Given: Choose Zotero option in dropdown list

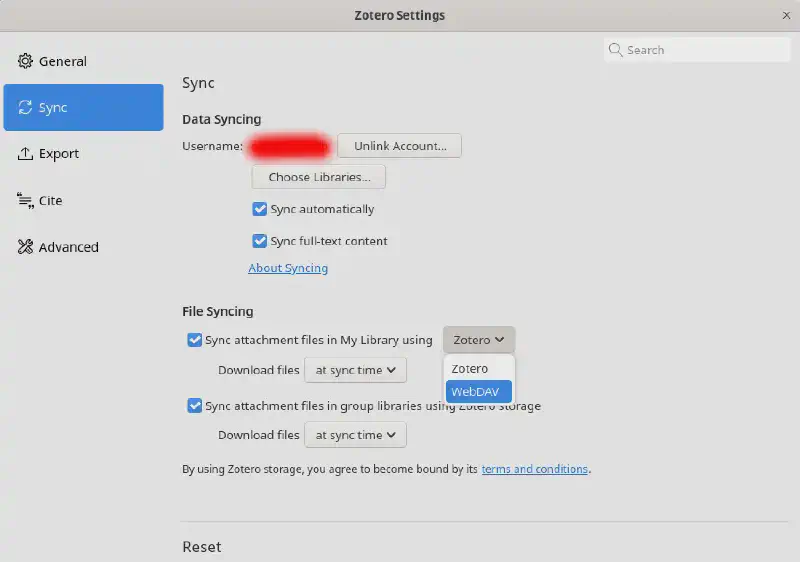Looking at the screenshot, I should tap(470, 369).
